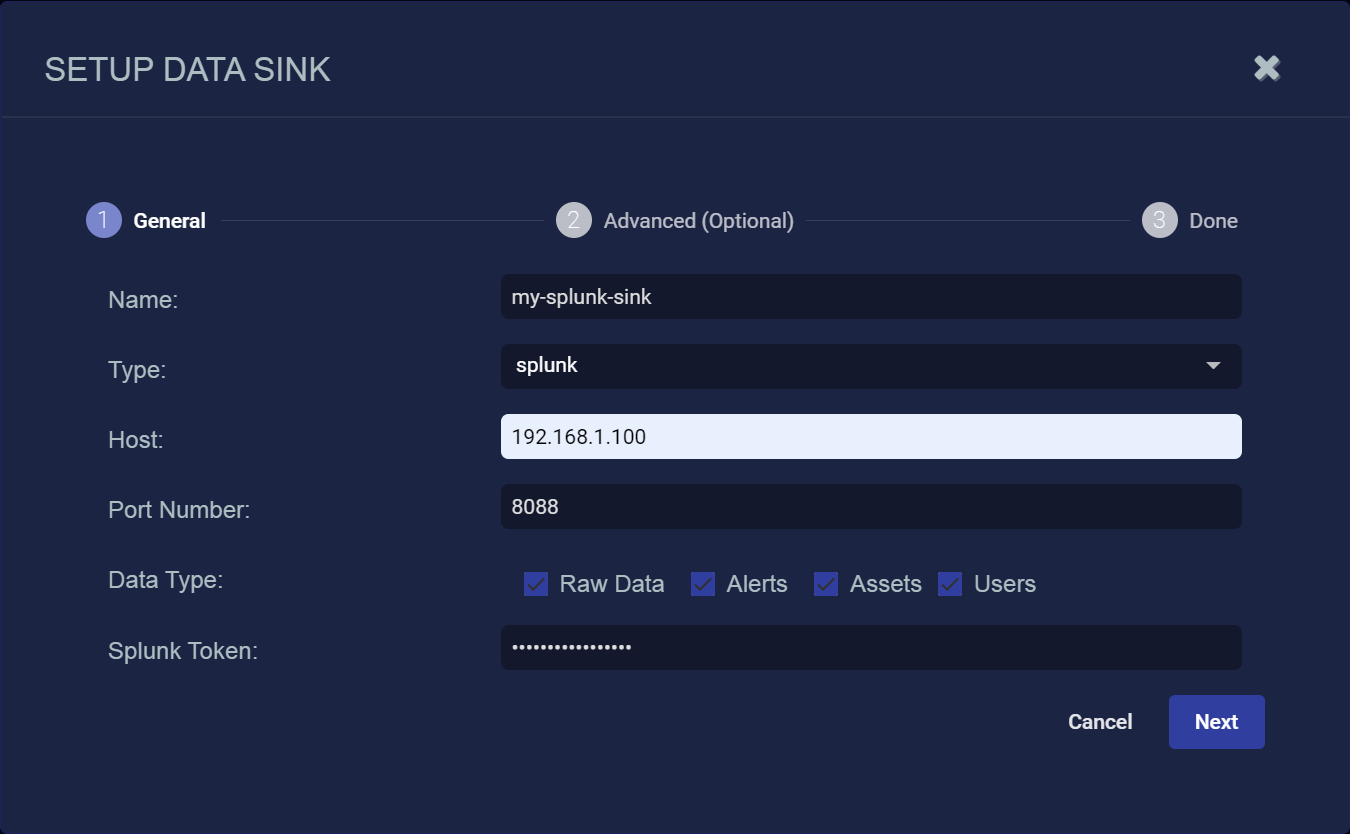
Task: Select the Port Number field 8088
Action: point(870,507)
